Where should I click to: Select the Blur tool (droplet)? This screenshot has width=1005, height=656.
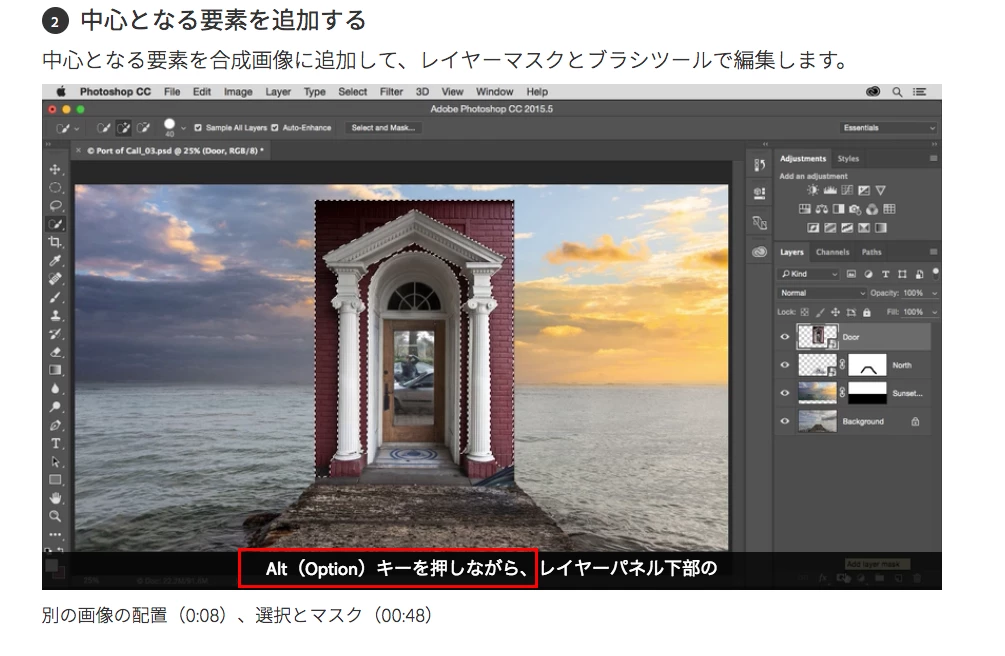pyautogui.click(x=56, y=389)
